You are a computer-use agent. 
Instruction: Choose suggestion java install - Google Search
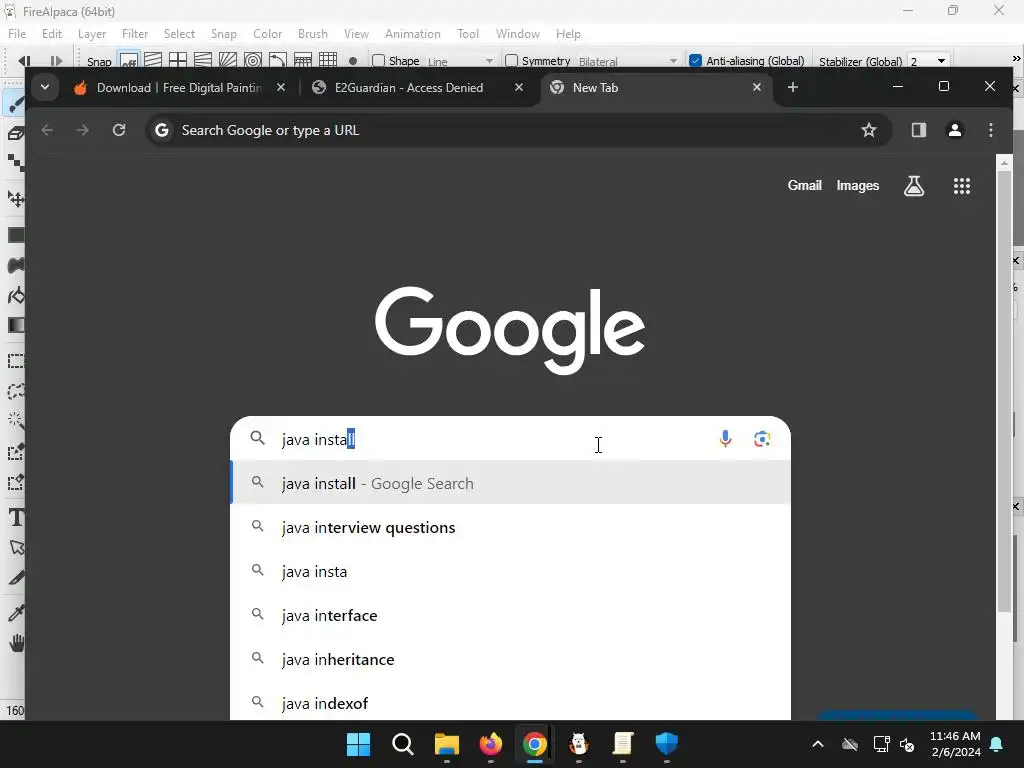[x=511, y=483]
